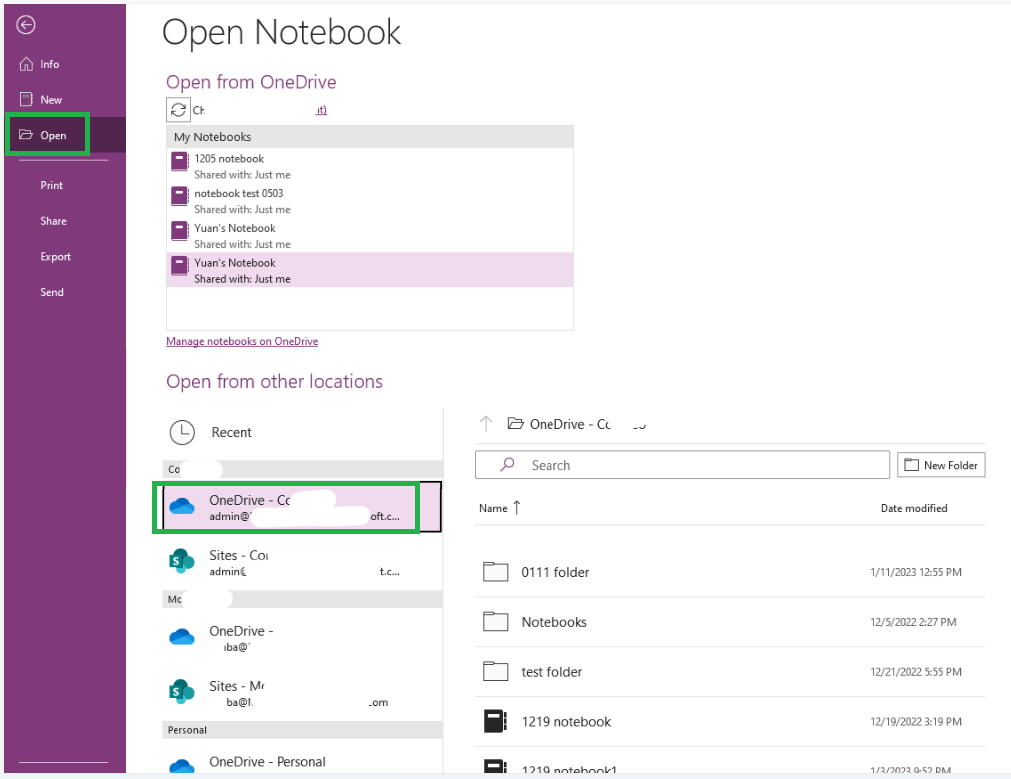Open the Info page
This screenshot has width=1011, height=779.
(x=64, y=64)
